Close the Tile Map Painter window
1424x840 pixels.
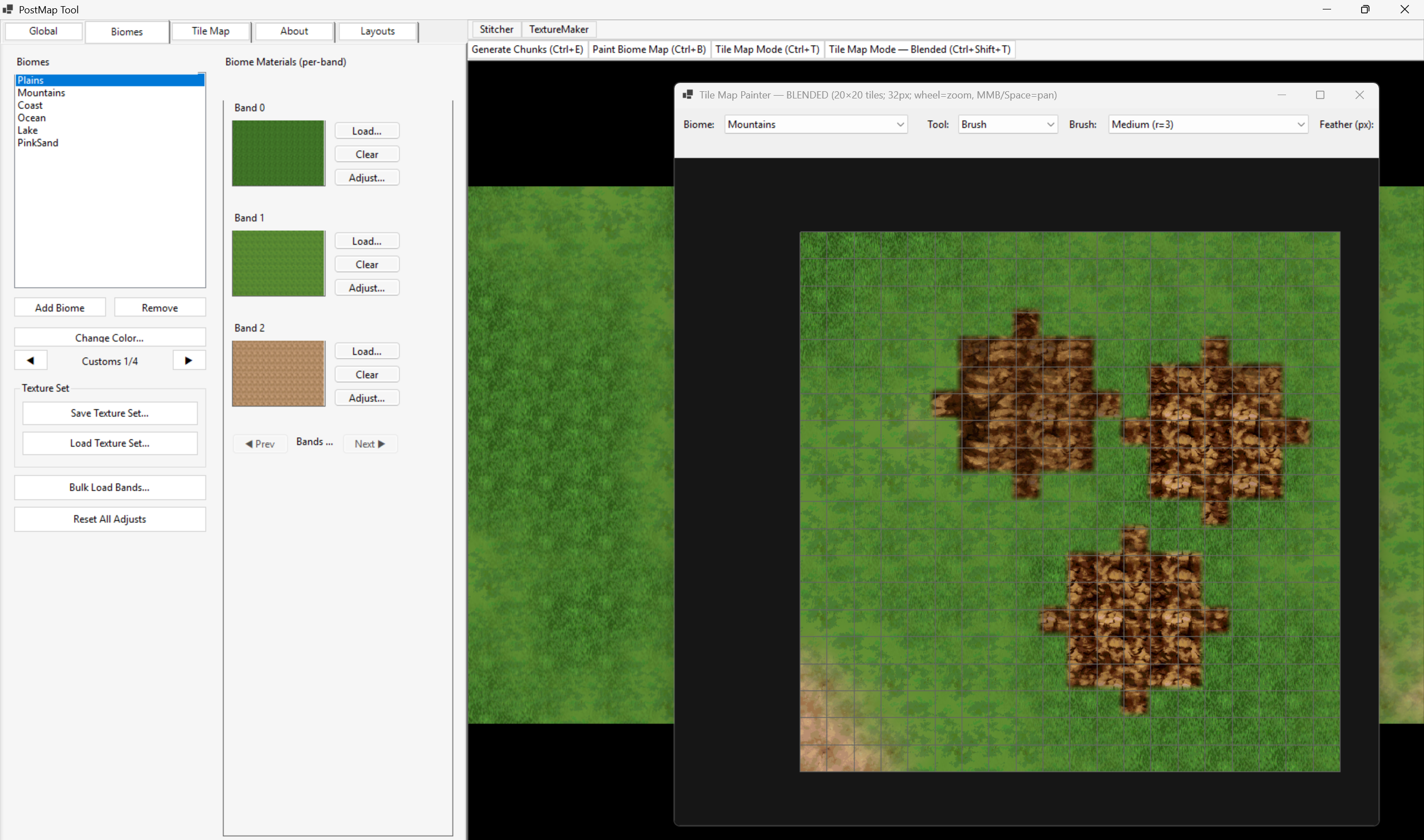click(1359, 95)
